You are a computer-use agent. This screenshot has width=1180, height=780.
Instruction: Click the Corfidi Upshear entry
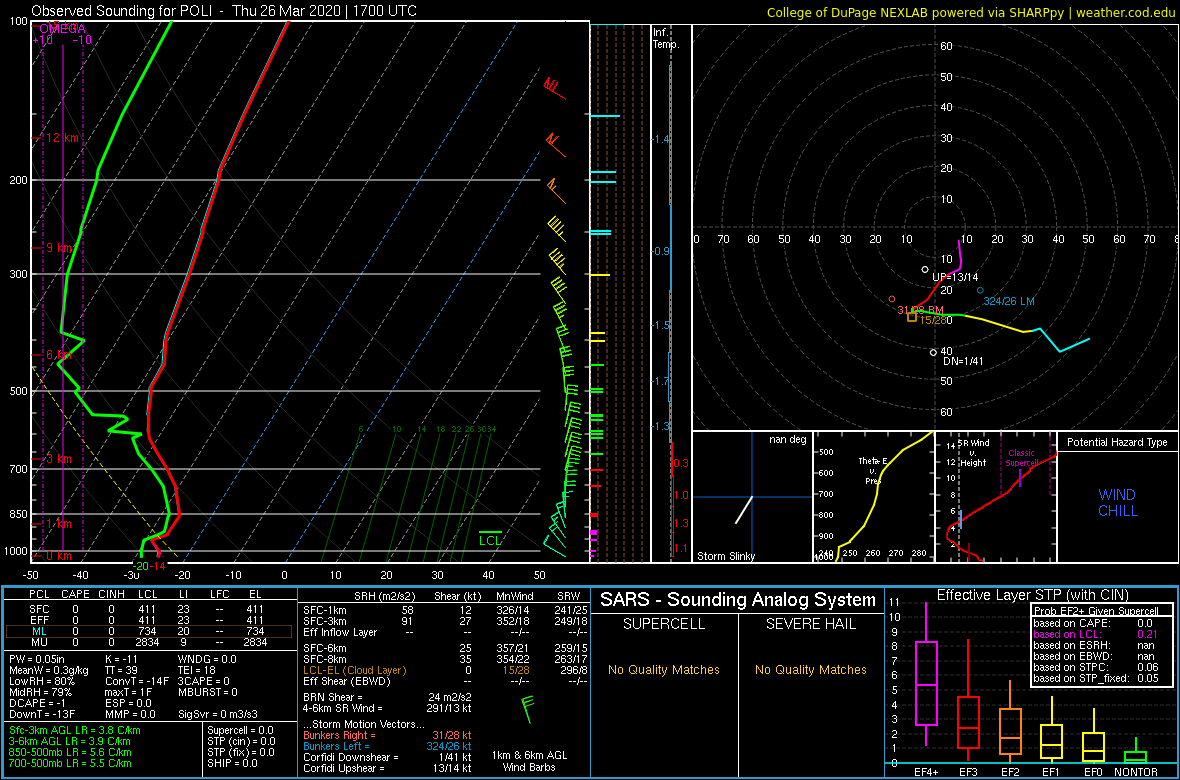[388, 768]
